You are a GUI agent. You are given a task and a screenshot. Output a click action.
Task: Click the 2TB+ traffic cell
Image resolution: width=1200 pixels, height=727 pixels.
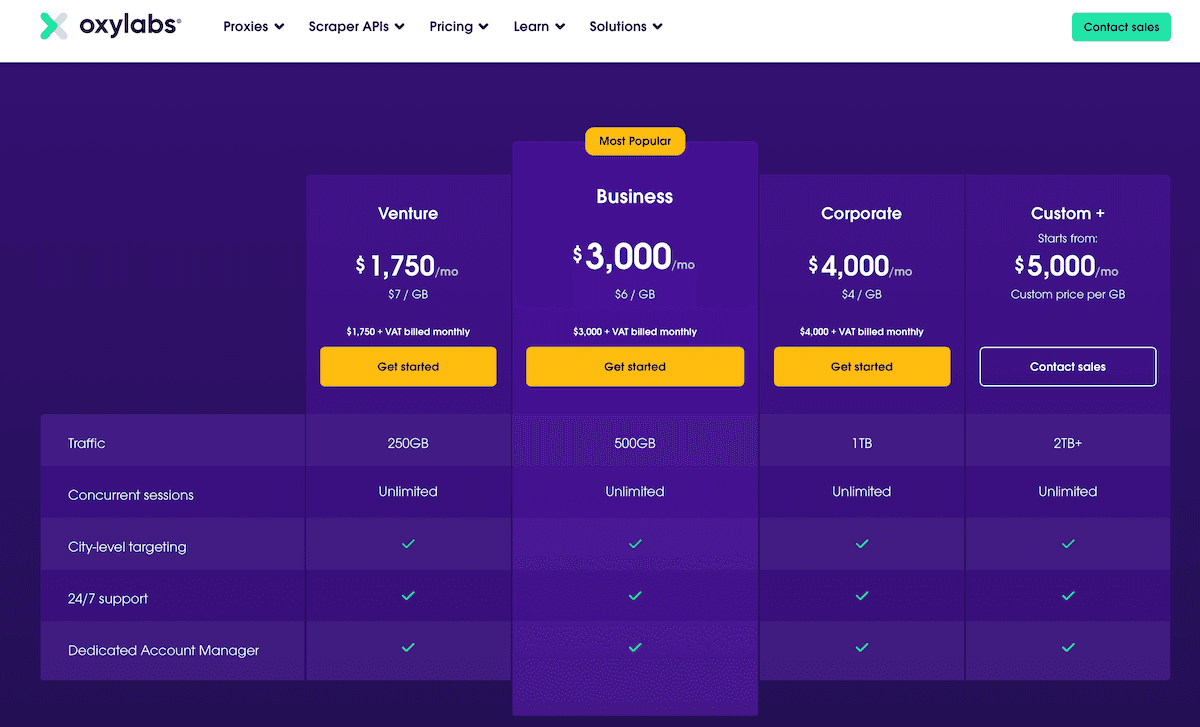click(x=1068, y=442)
